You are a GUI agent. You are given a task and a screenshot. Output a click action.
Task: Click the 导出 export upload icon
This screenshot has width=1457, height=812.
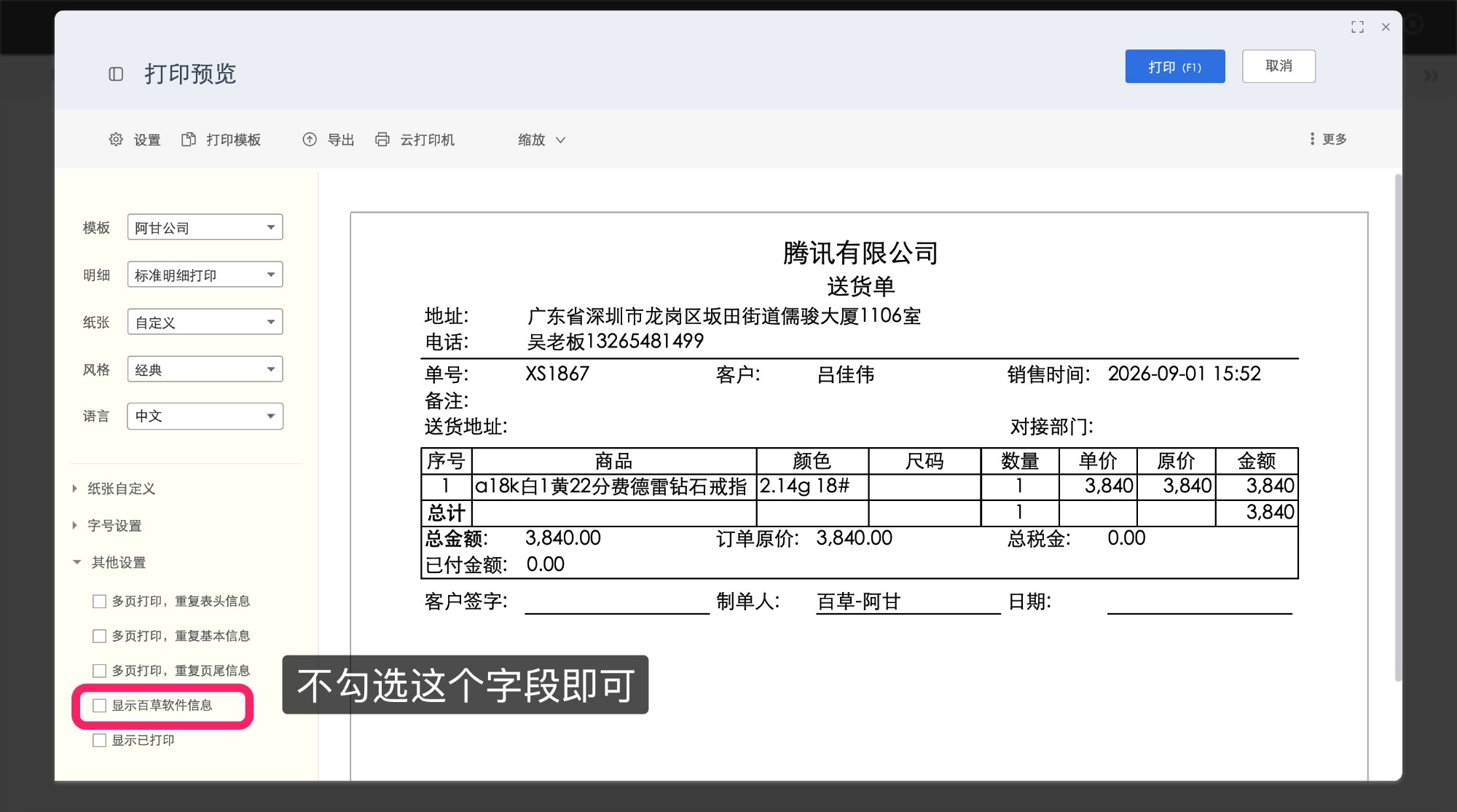coord(310,139)
